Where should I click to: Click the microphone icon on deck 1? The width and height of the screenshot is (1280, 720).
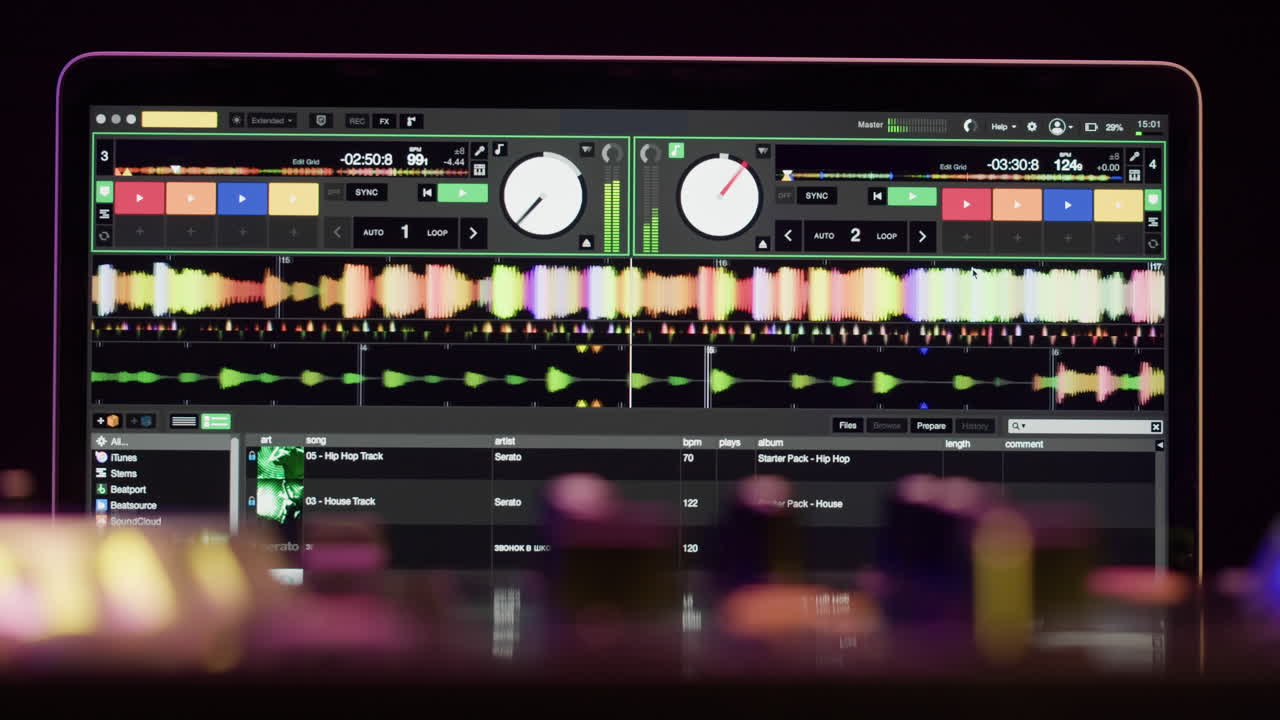(480, 152)
